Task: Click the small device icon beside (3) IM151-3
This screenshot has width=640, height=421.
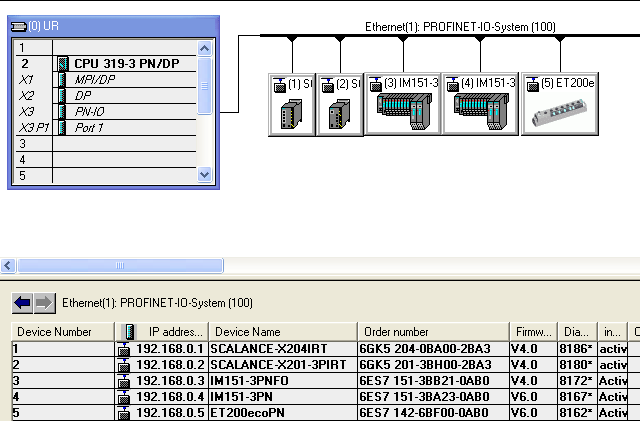Action: [376, 85]
